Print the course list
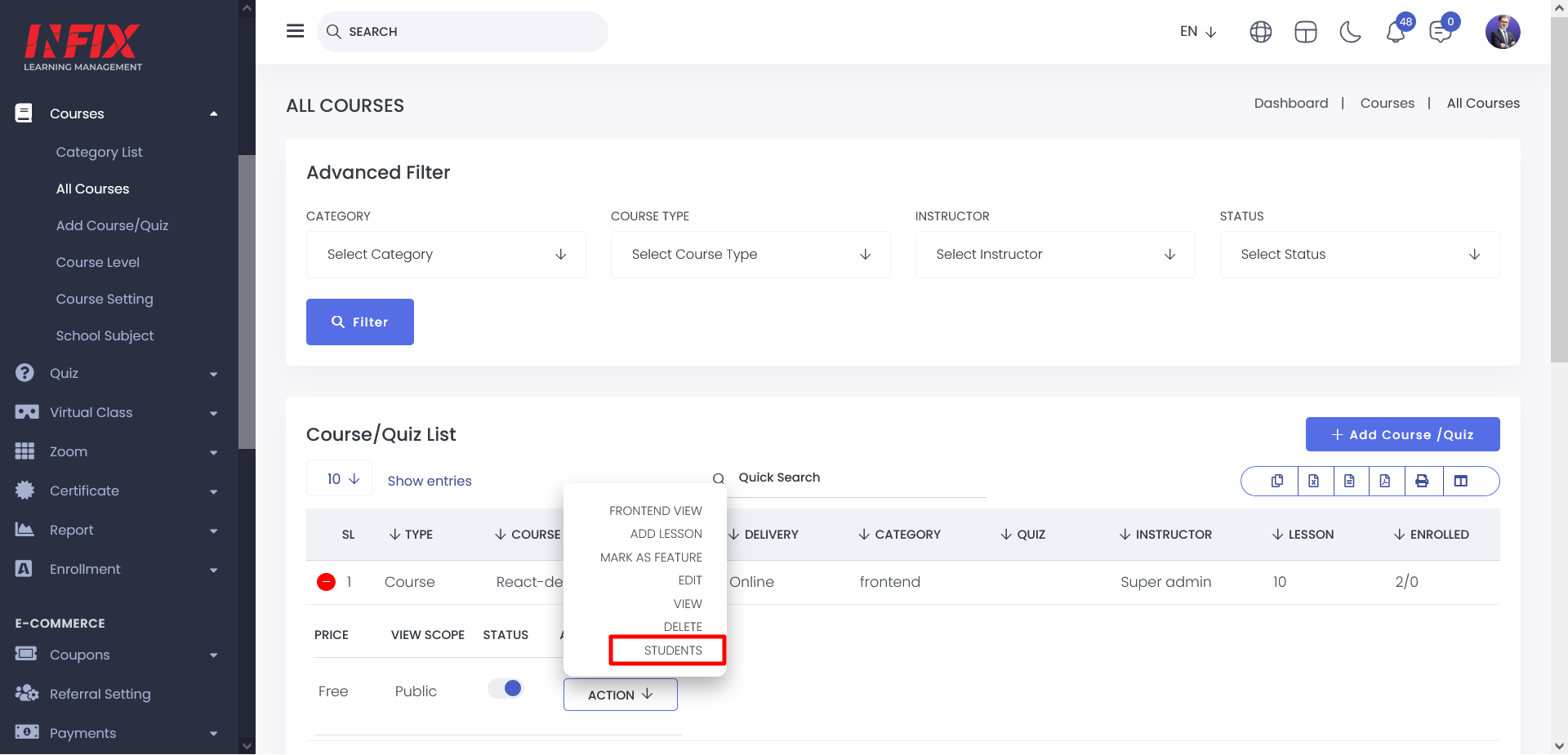1568x755 pixels. pyautogui.click(x=1422, y=481)
